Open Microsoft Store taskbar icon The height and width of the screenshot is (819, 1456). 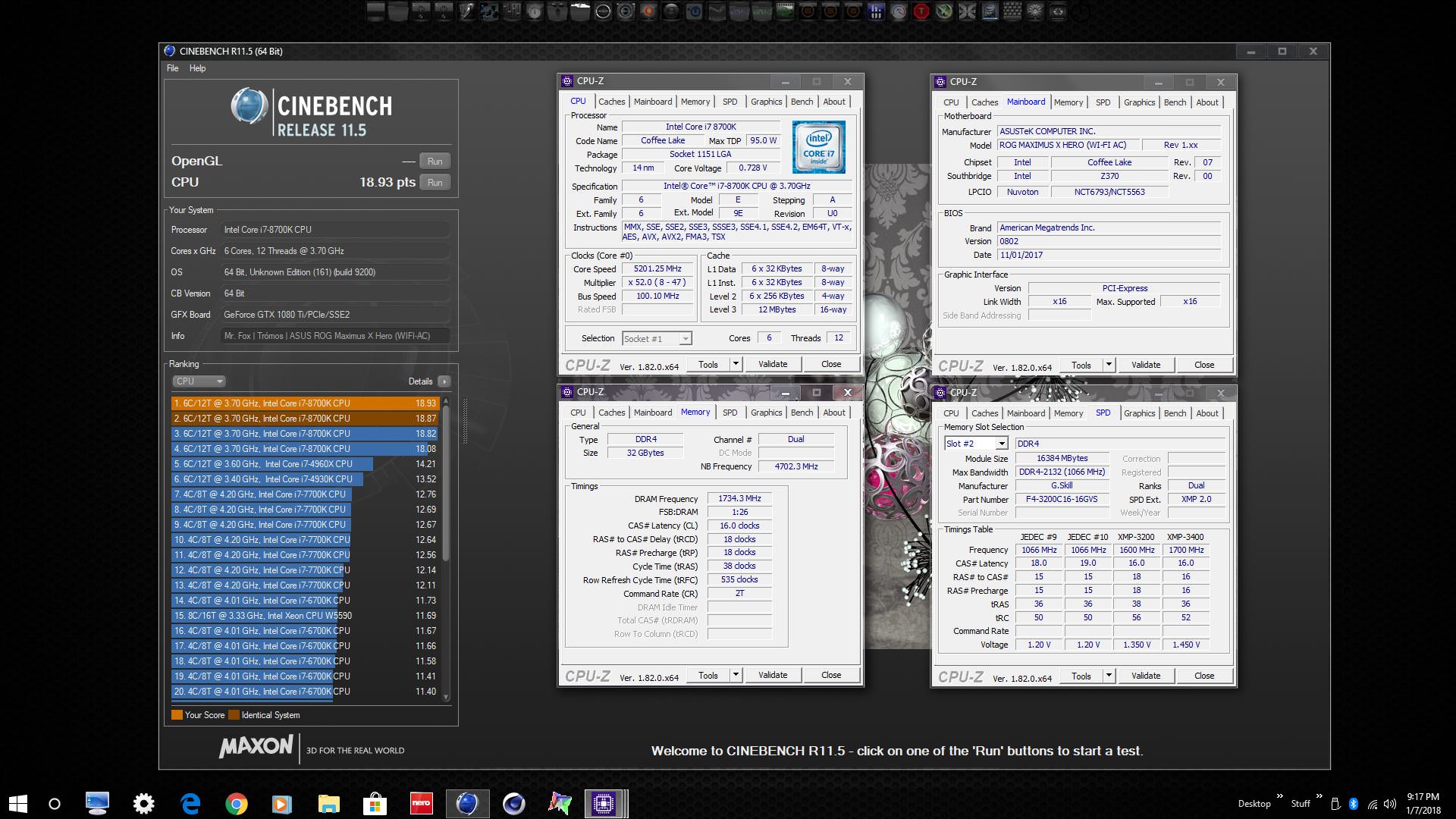374,804
